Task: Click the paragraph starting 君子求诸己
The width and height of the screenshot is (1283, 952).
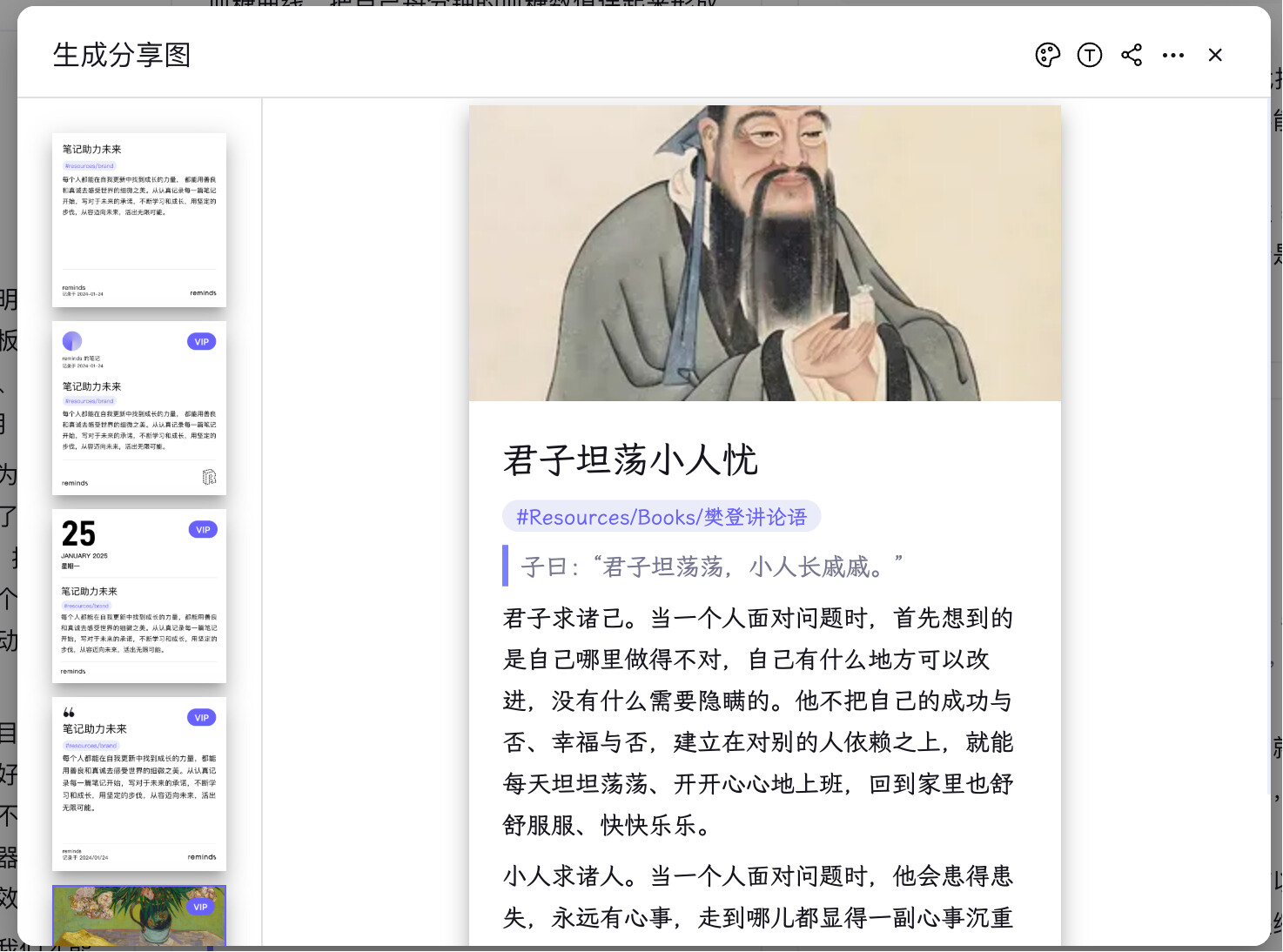Action: [x=758, y=721]
